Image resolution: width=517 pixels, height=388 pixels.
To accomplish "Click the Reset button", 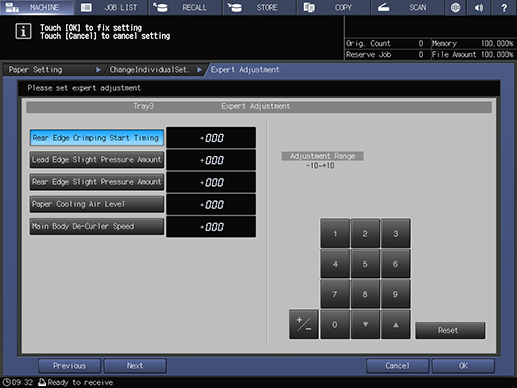I will point(450,330).
